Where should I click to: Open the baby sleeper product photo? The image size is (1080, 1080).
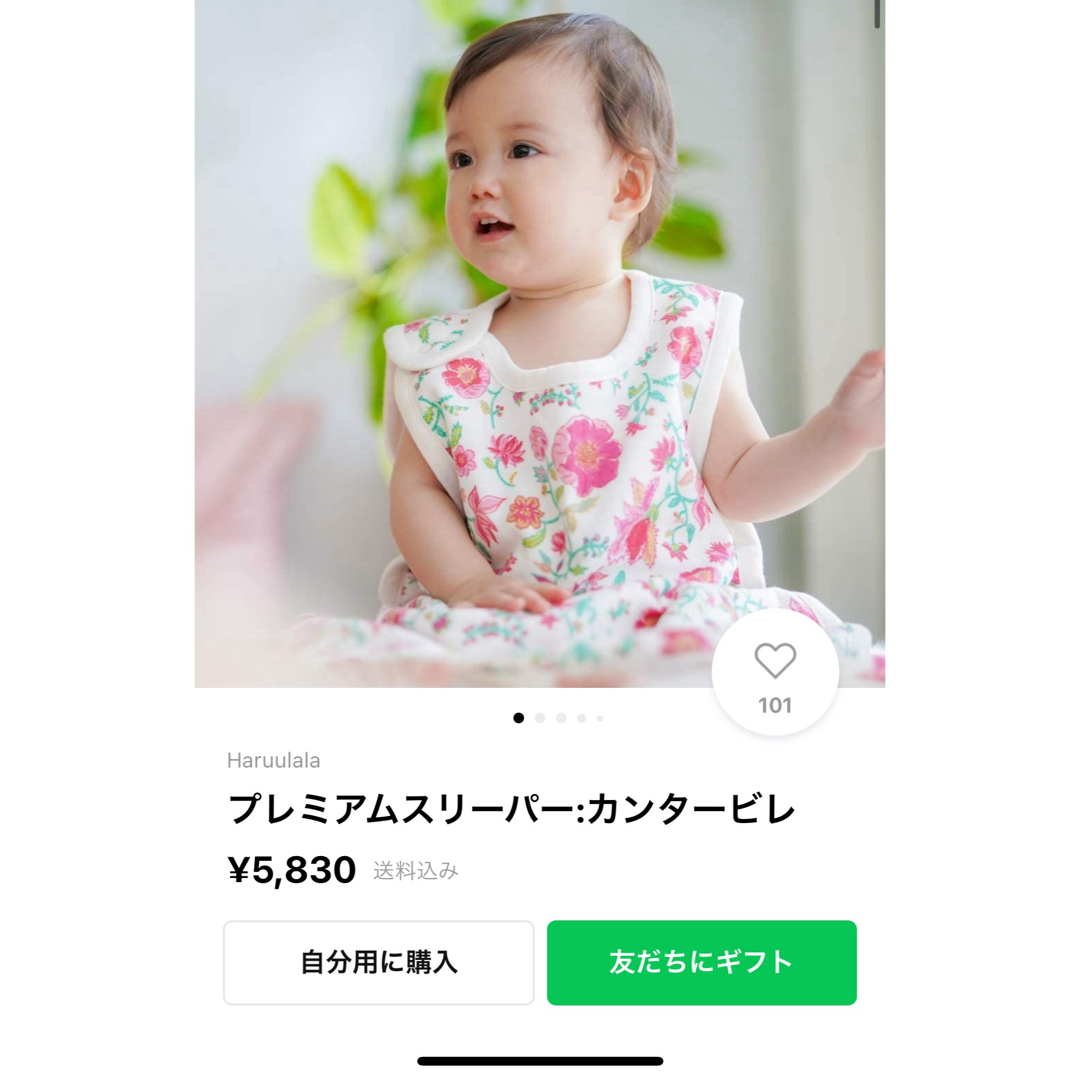(x=540, y=344)
